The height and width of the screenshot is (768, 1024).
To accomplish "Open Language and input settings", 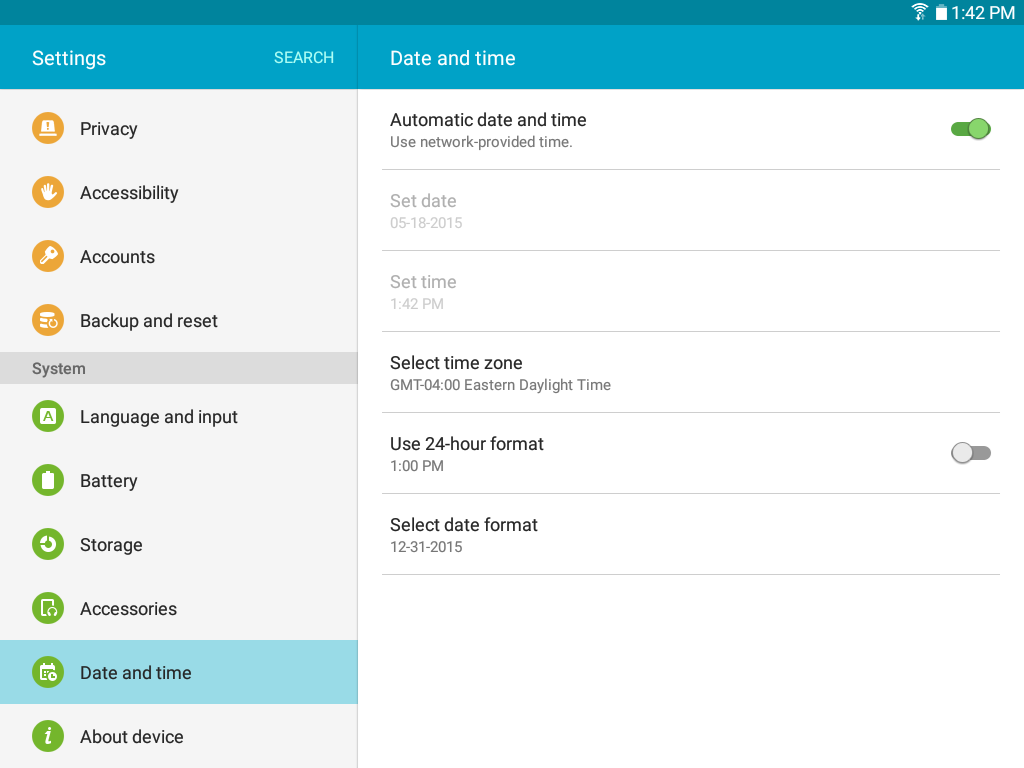I will pos(179,417).
